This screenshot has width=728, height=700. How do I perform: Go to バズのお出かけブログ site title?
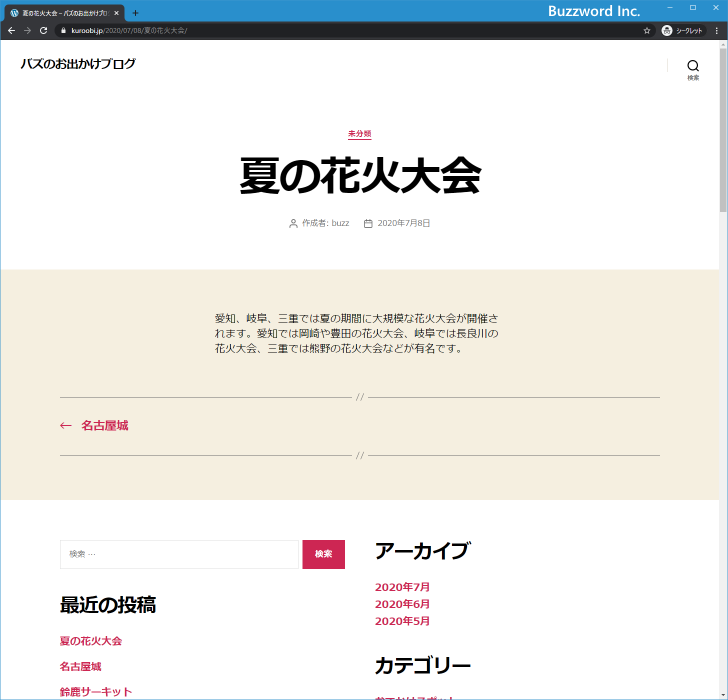tap(78, 64)
